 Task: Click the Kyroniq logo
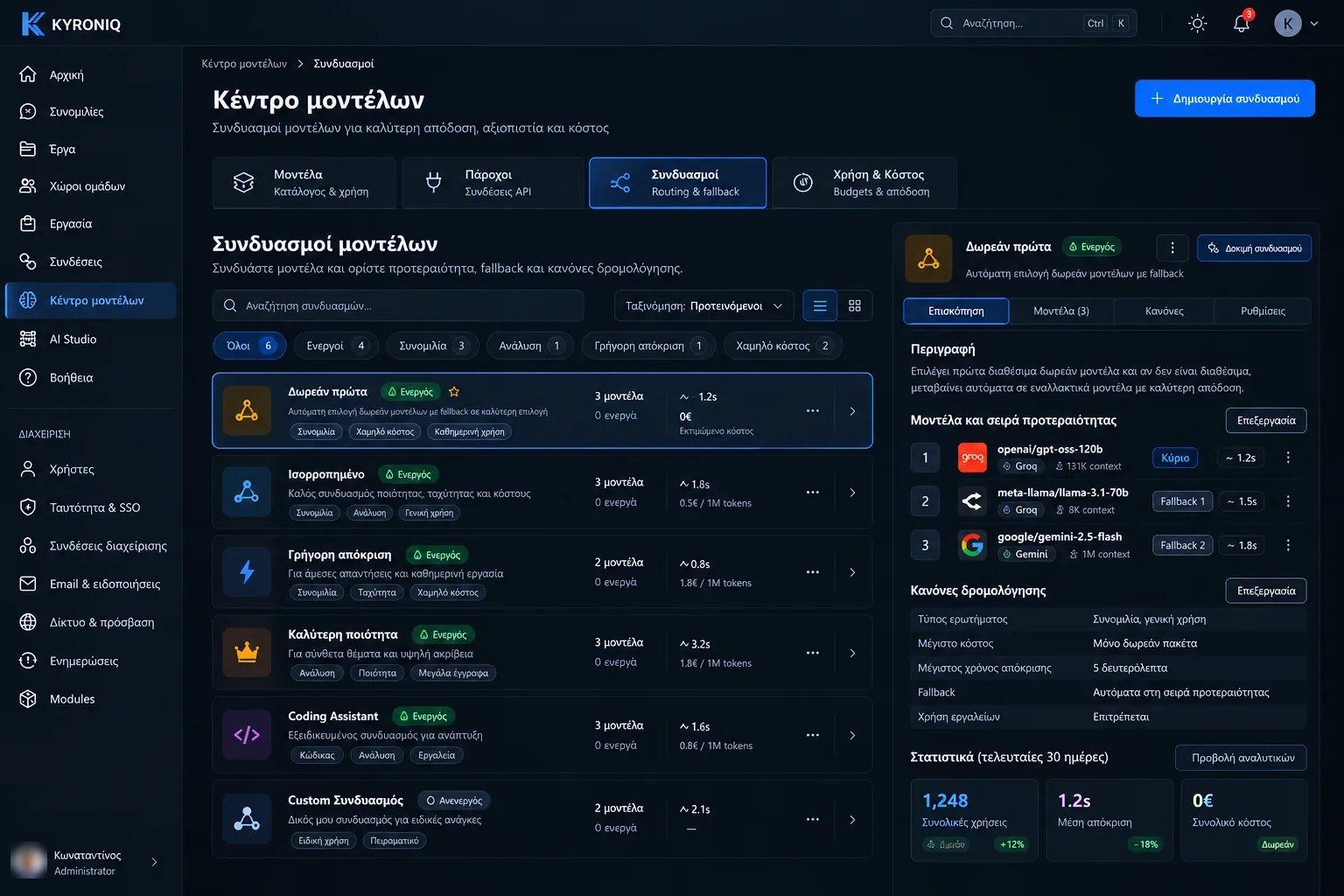click(x=71, y=24)
